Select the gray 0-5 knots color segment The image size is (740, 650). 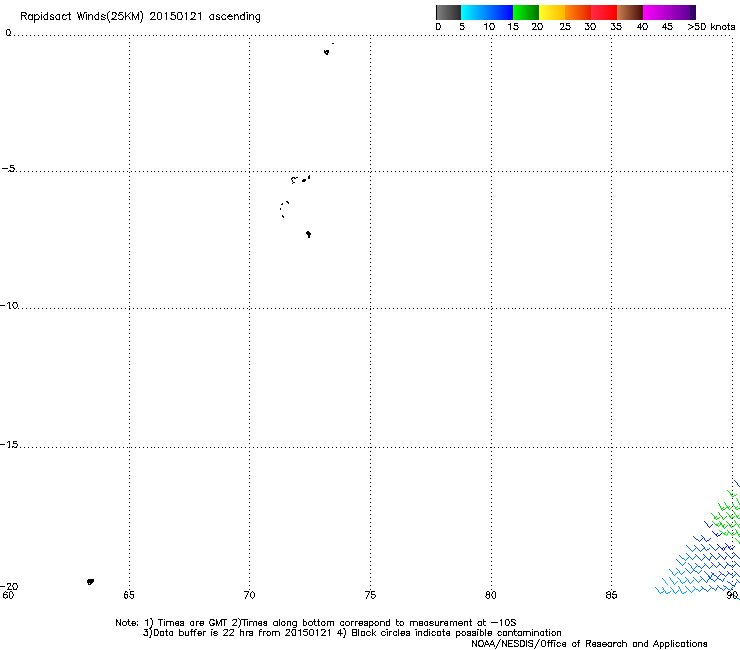coord(448,12)
